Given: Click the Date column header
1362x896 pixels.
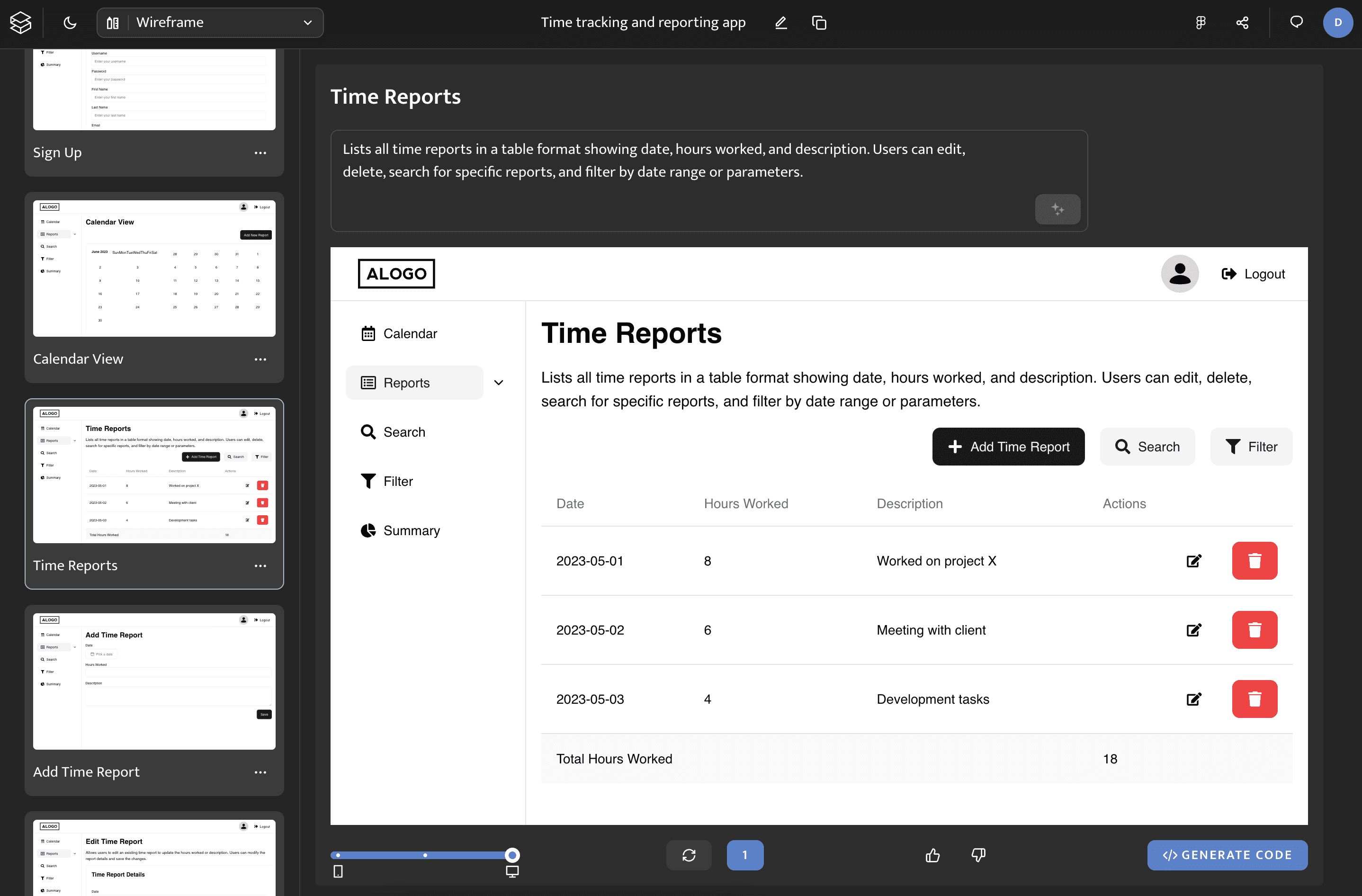Looking at the screenshot, I should pos(570,503).
